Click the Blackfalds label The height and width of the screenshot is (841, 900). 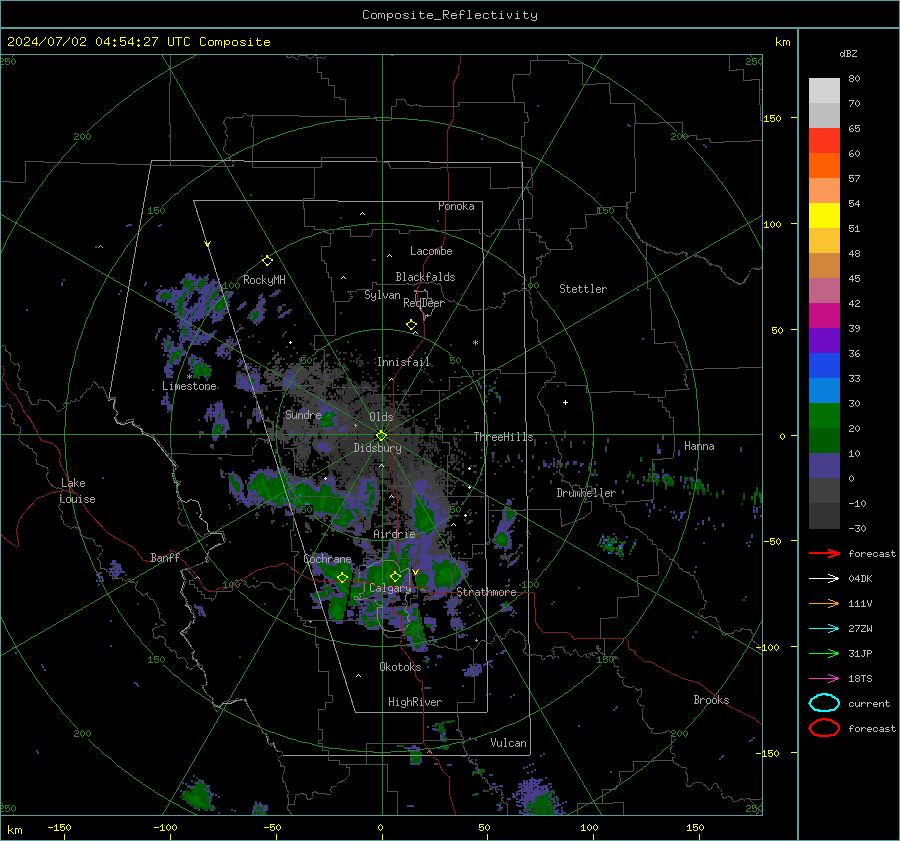pyautogui.click(x=425, y=277)
